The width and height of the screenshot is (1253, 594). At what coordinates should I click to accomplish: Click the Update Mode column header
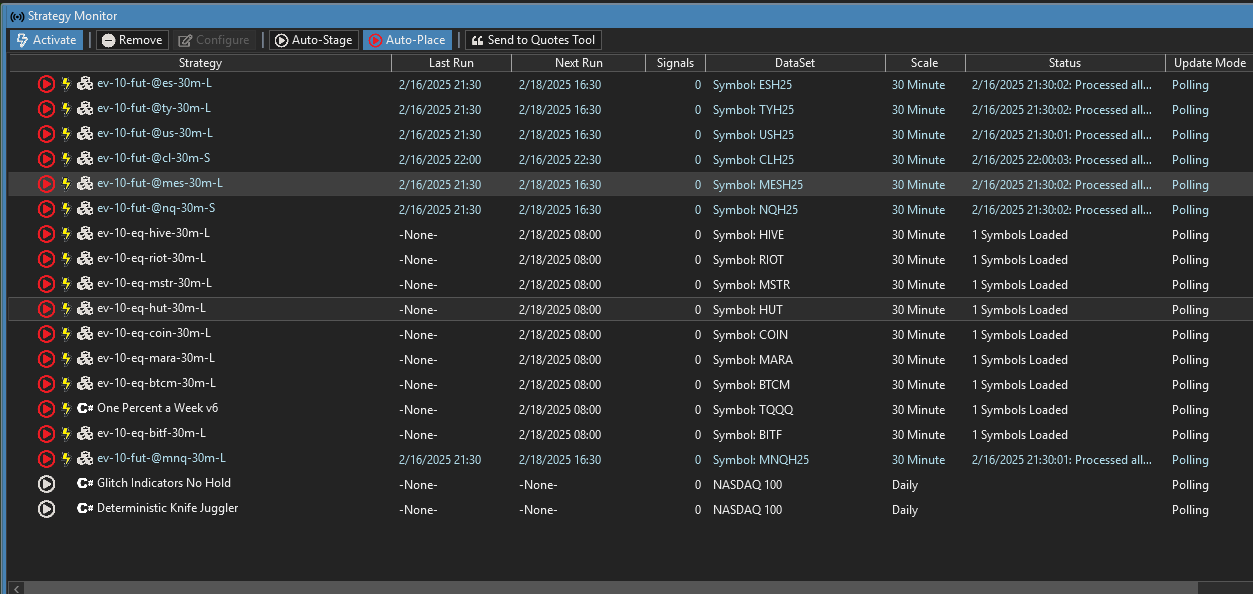[x=1208, y=63]
